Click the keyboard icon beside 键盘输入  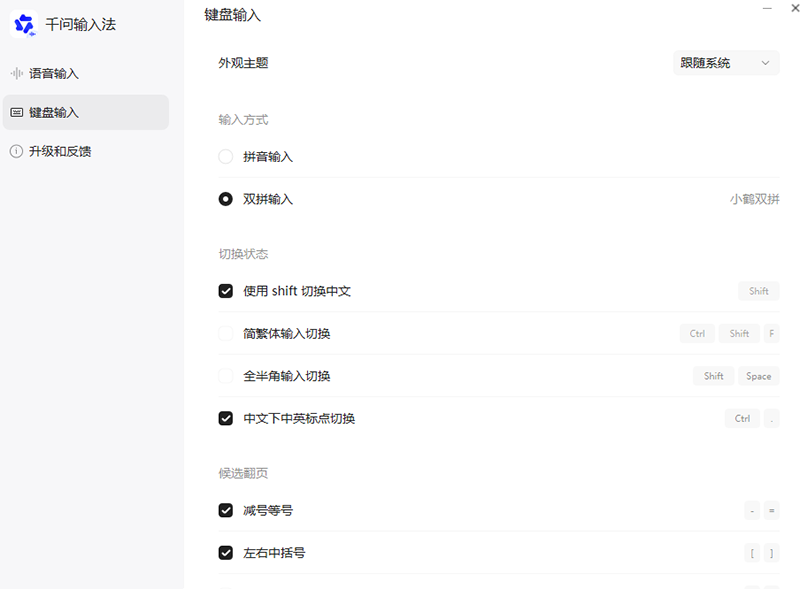tap(17, 112)
